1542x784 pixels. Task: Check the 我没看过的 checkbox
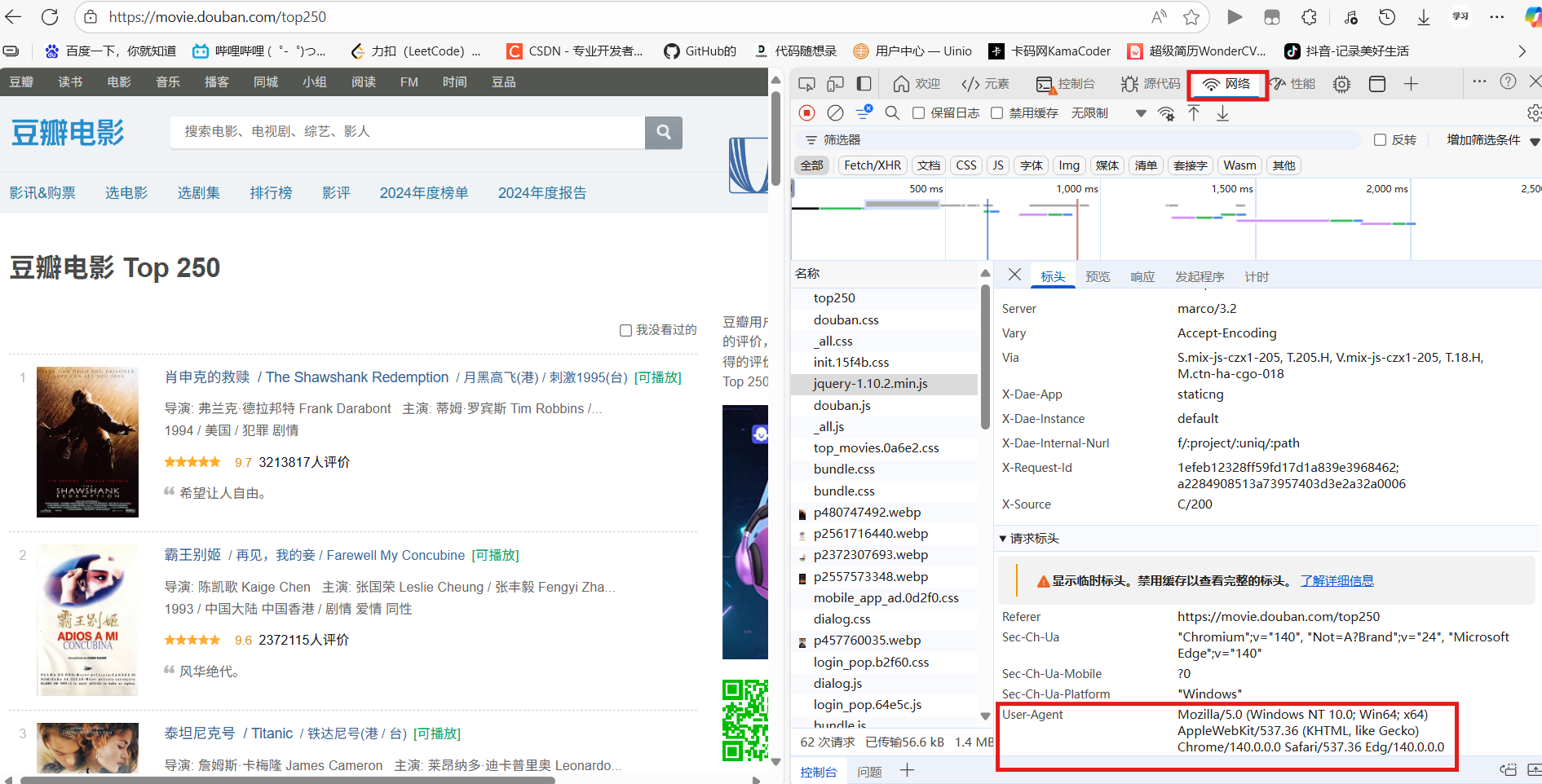[x=625, y=330]
